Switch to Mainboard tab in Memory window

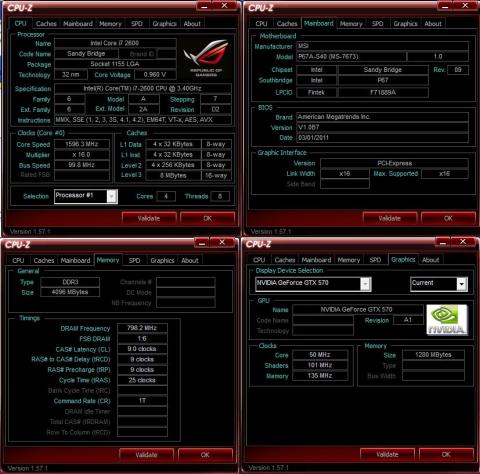coord(75,260)
